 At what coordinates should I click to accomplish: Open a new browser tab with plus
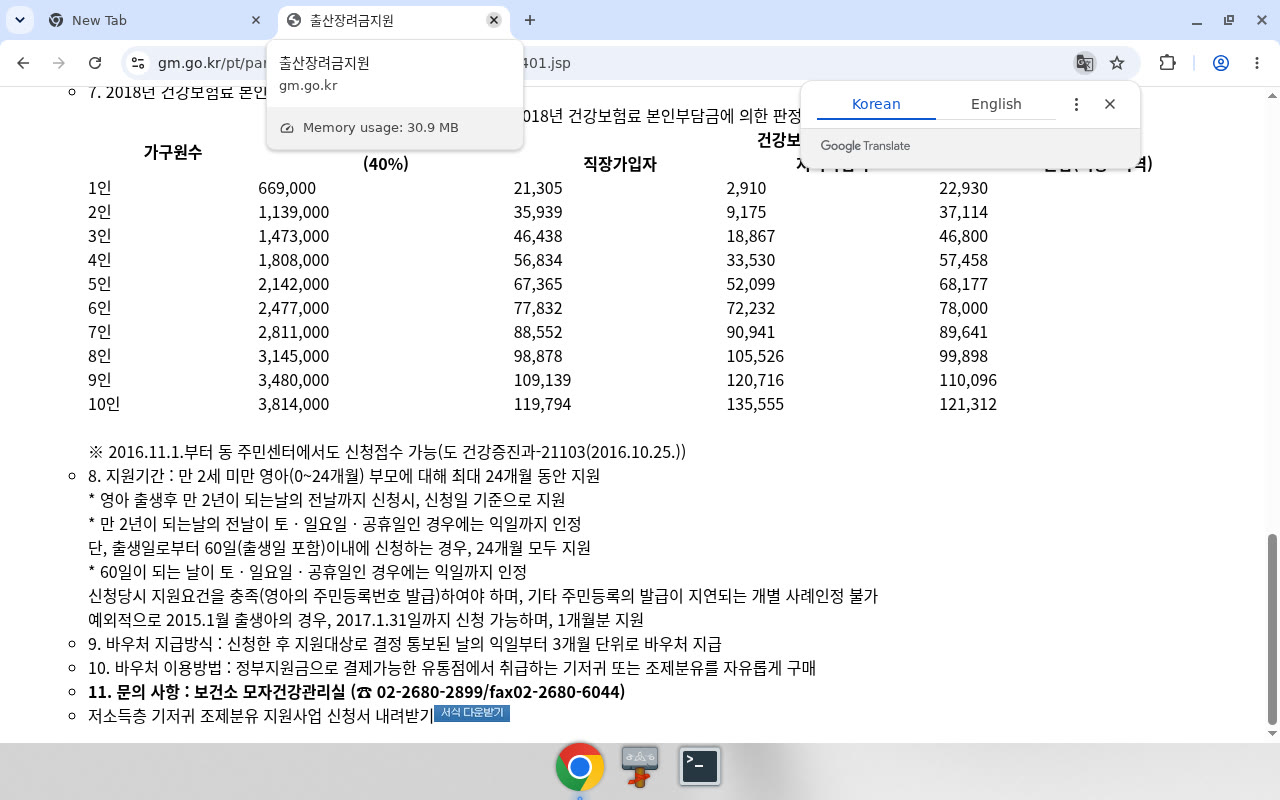pyautogui.click(x=530, y=20)
